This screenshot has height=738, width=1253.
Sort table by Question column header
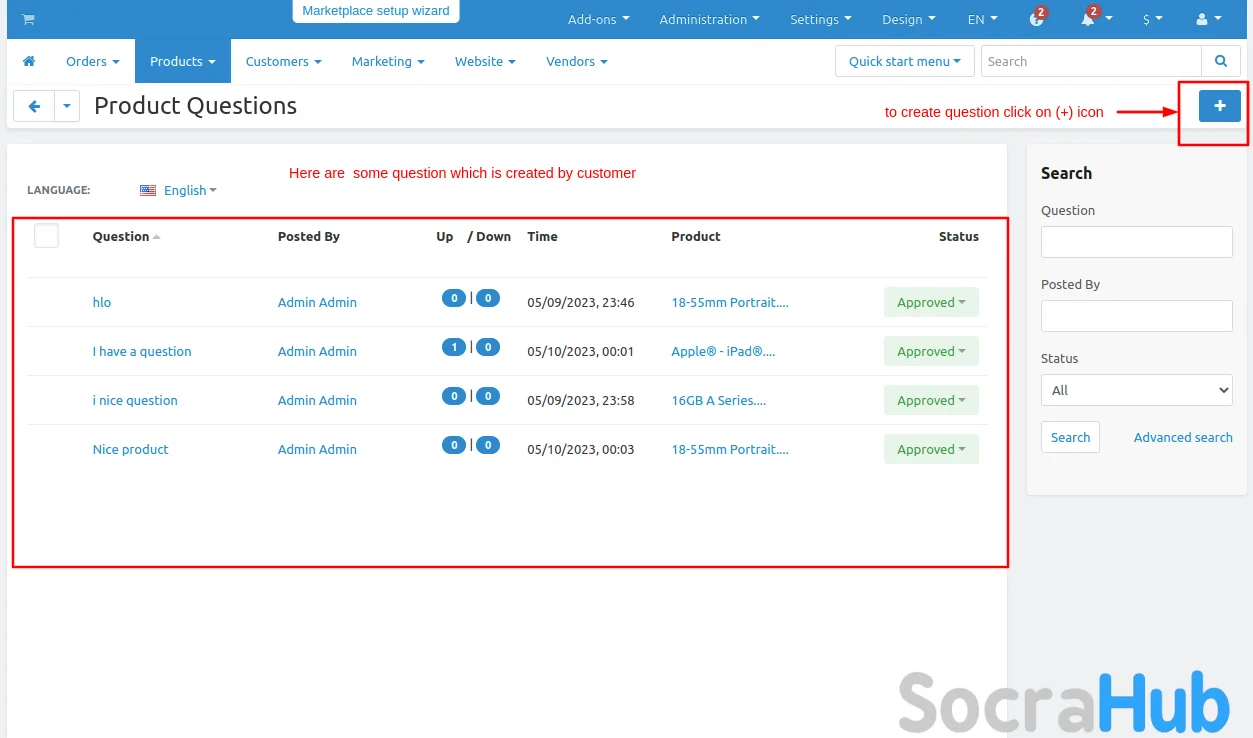point(121,236)
